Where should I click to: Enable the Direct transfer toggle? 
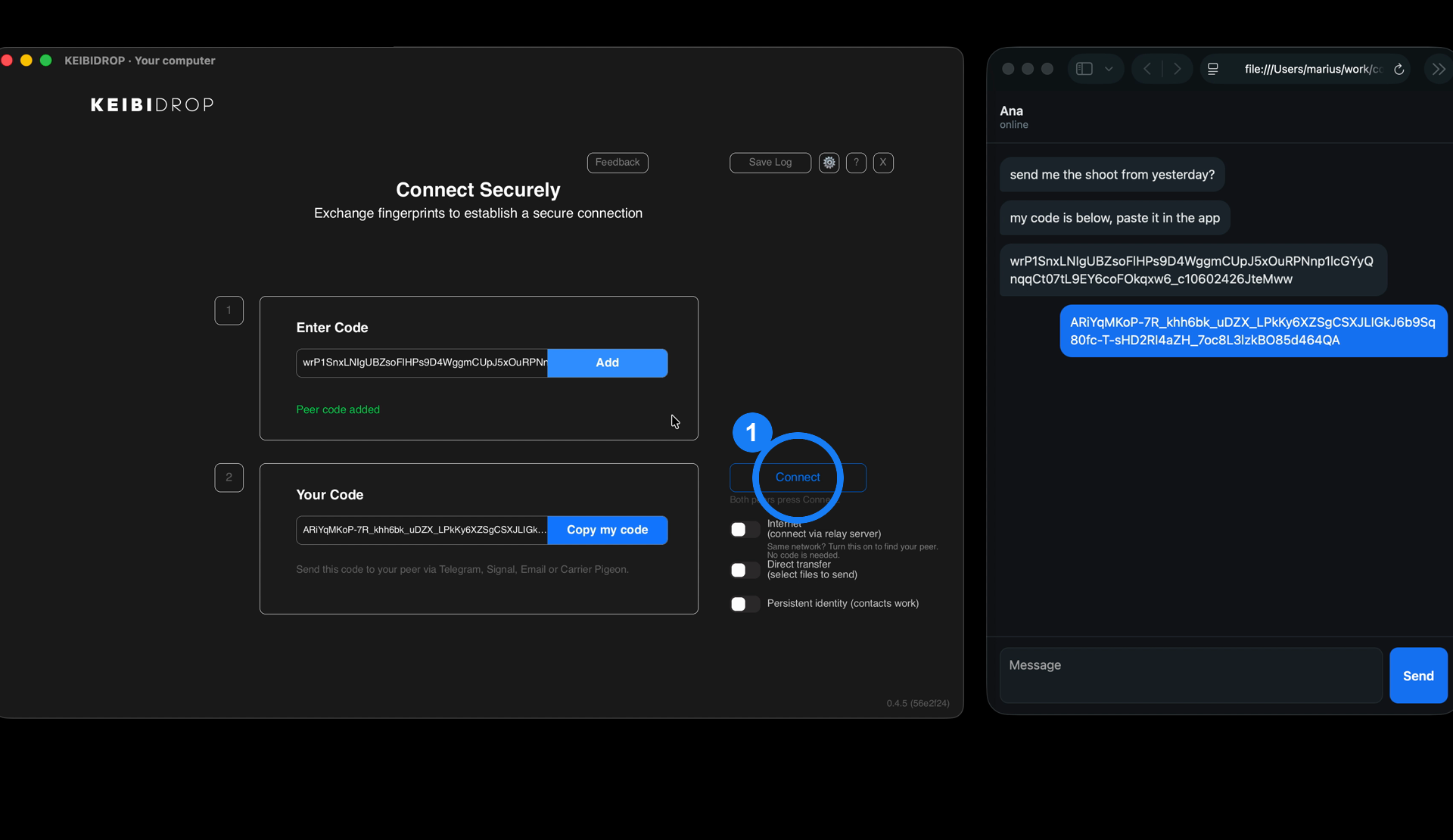coord(745,570)
